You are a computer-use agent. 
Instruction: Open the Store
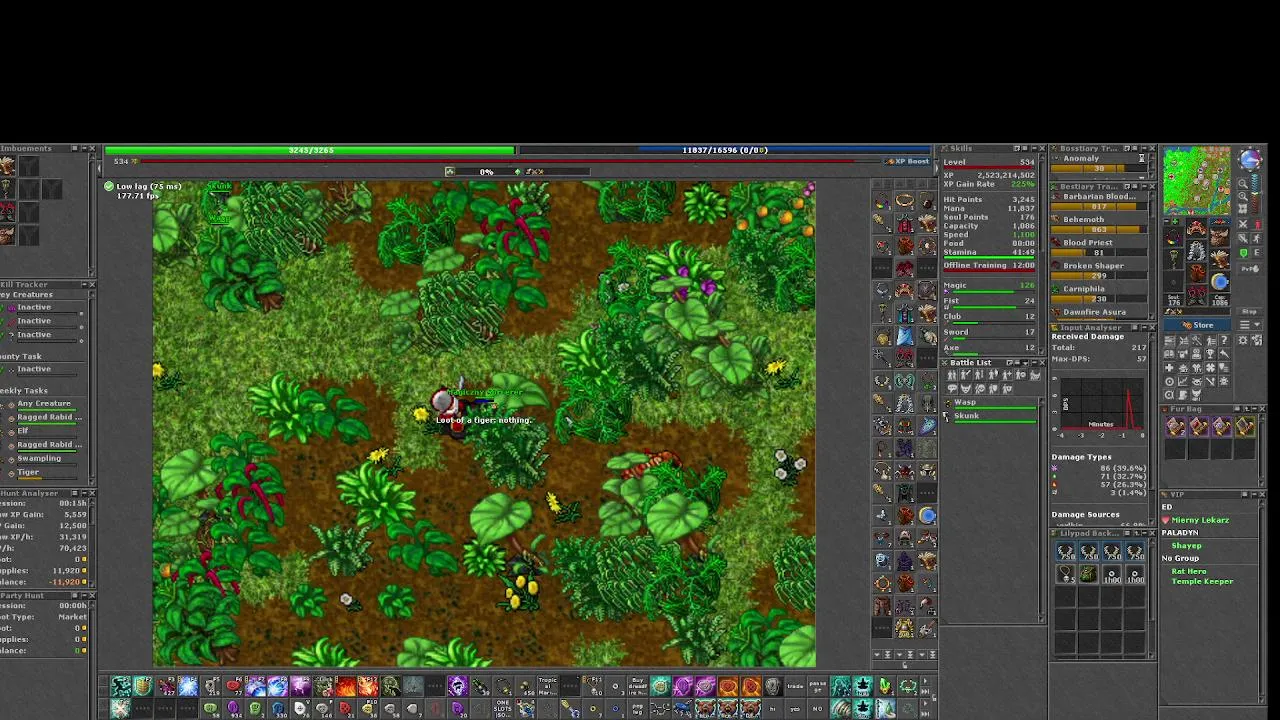1197,325
